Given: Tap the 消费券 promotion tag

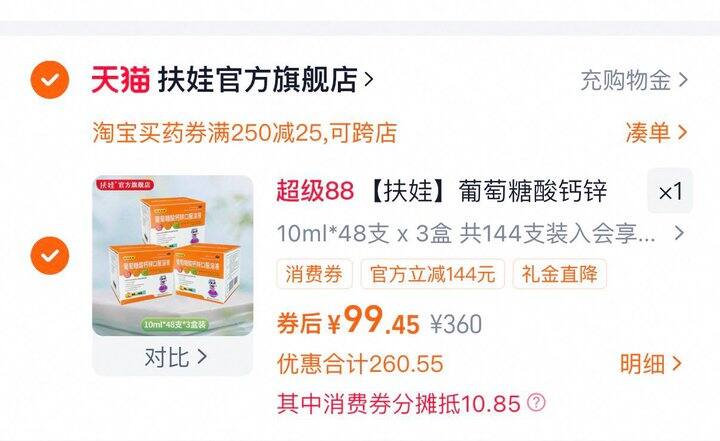Looking at the screenshot, I should coord(315,274).
